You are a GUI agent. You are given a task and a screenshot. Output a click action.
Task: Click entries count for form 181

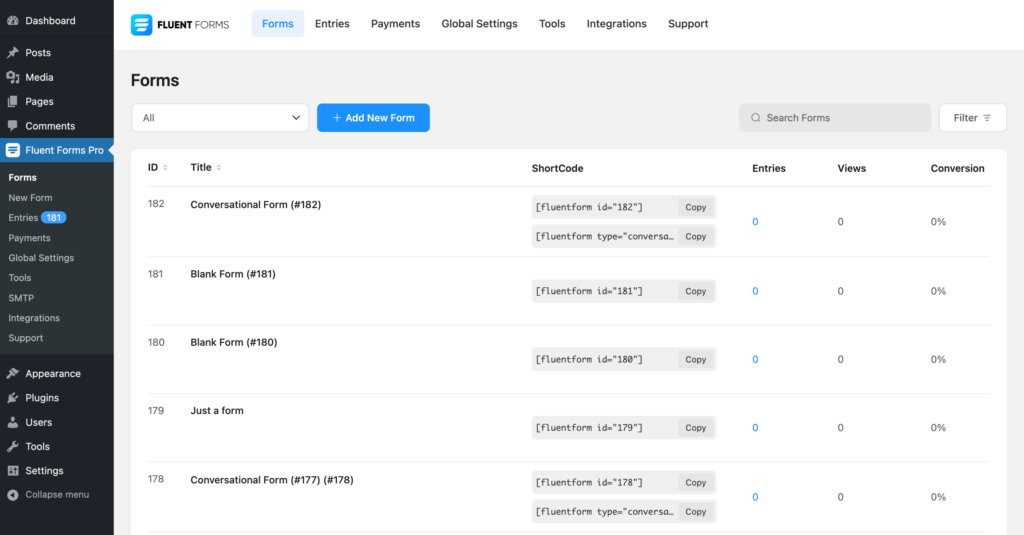click(755, 291)
